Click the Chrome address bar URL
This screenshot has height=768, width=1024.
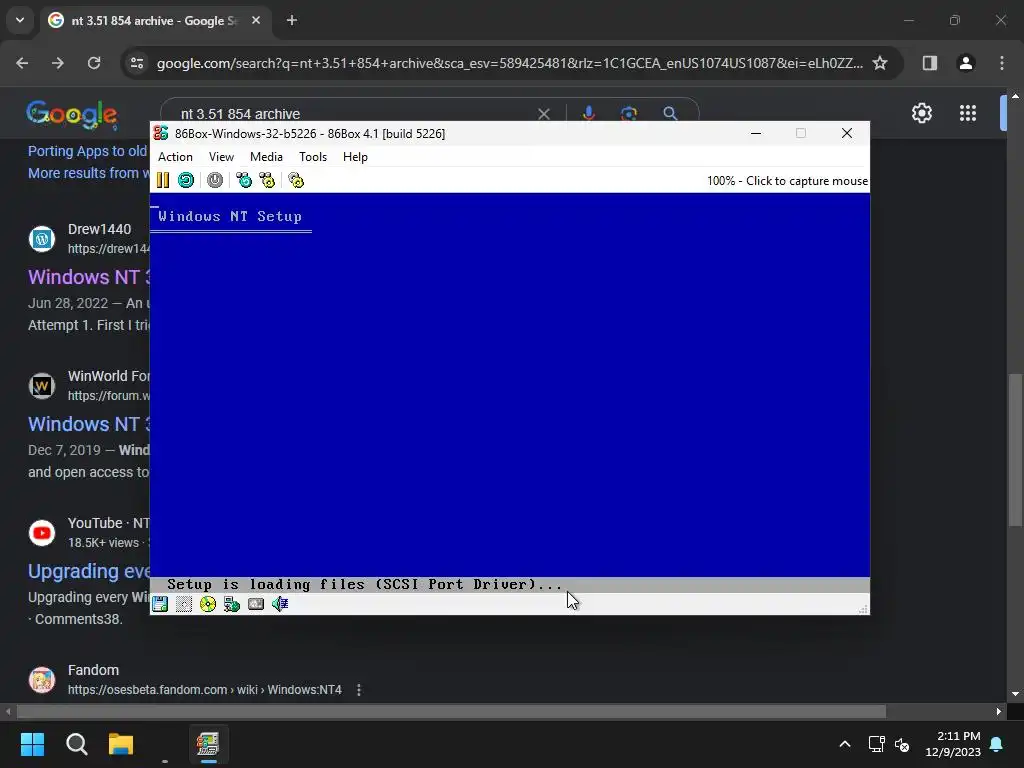coord(509,63)
